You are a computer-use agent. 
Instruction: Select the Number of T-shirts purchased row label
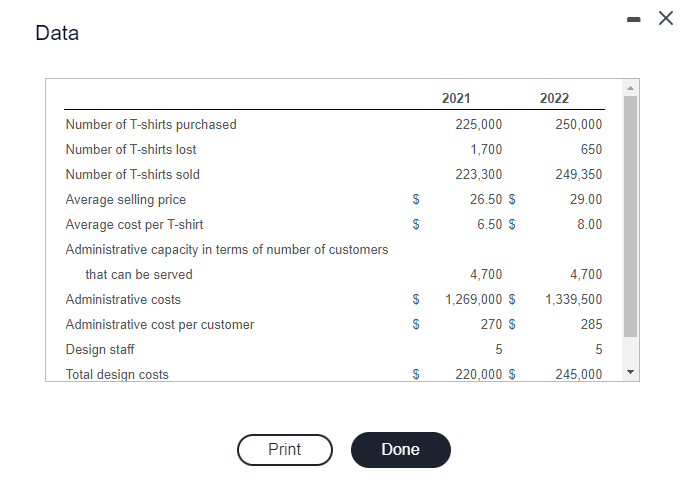coord(151,124)
